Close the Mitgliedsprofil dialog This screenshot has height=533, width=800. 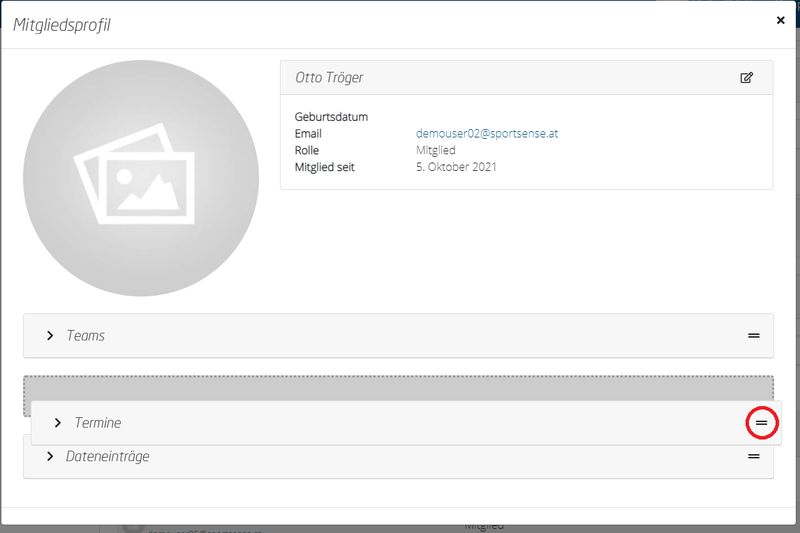(x=780, y=20)
